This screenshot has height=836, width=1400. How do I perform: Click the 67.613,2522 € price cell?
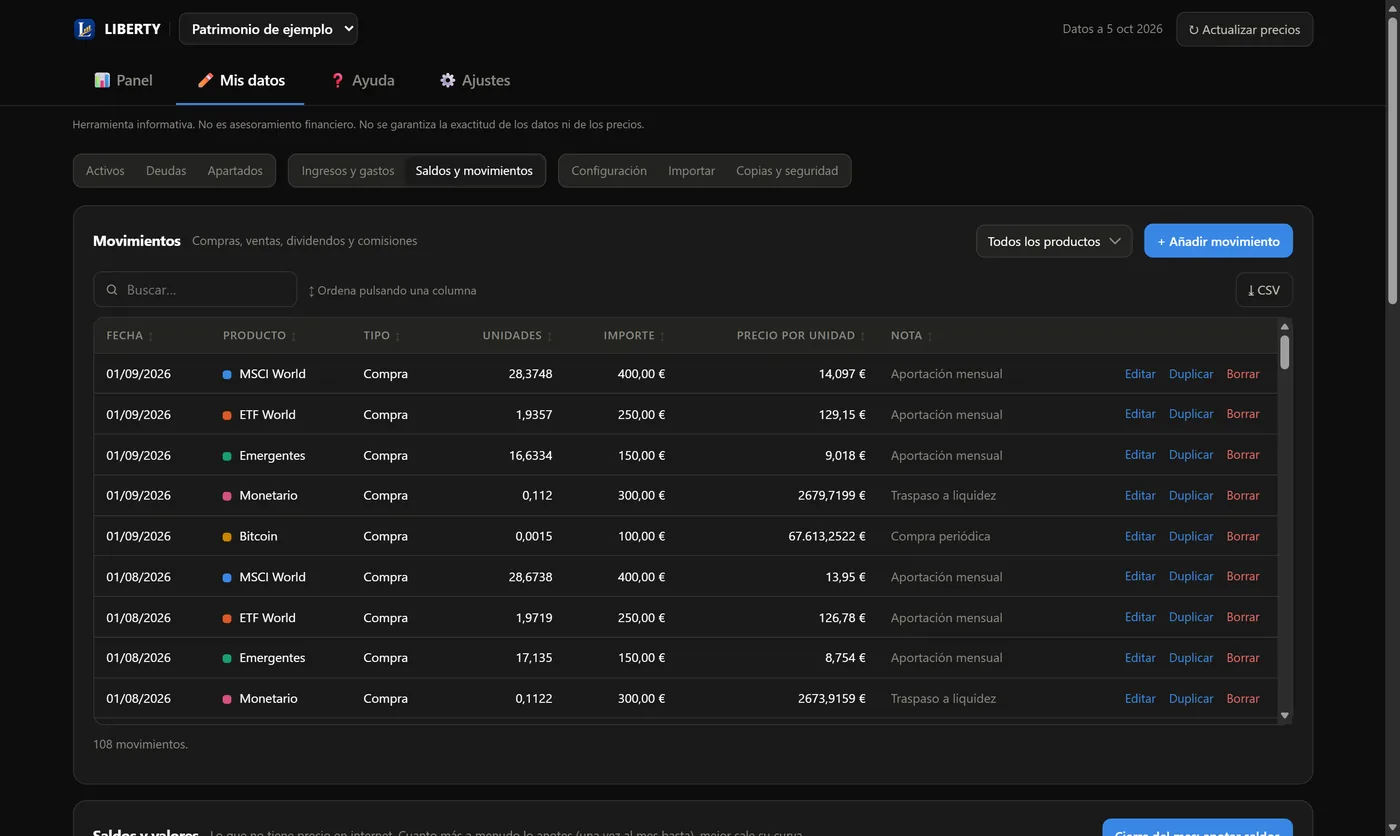click(826, 536)
